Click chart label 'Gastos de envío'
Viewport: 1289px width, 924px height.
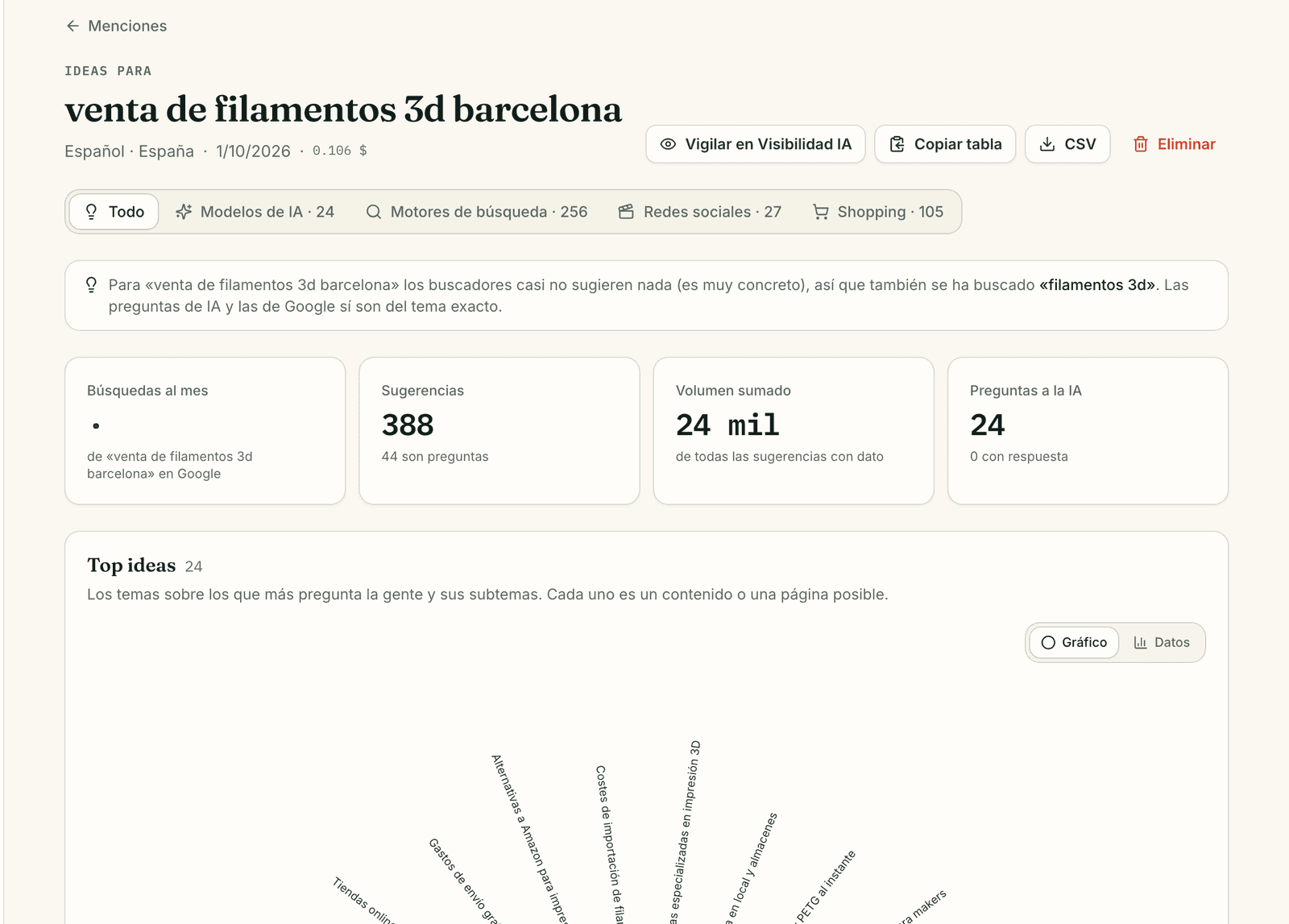tap(464, 880)
